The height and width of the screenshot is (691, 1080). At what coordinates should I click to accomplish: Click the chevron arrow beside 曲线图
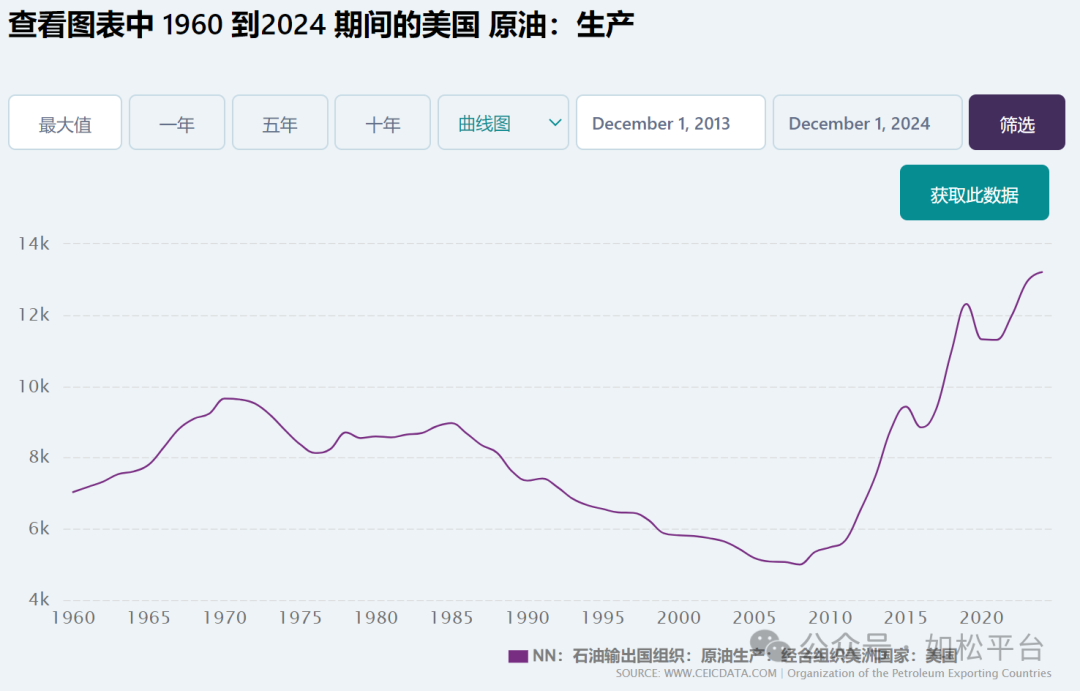[x=555, y=123]
